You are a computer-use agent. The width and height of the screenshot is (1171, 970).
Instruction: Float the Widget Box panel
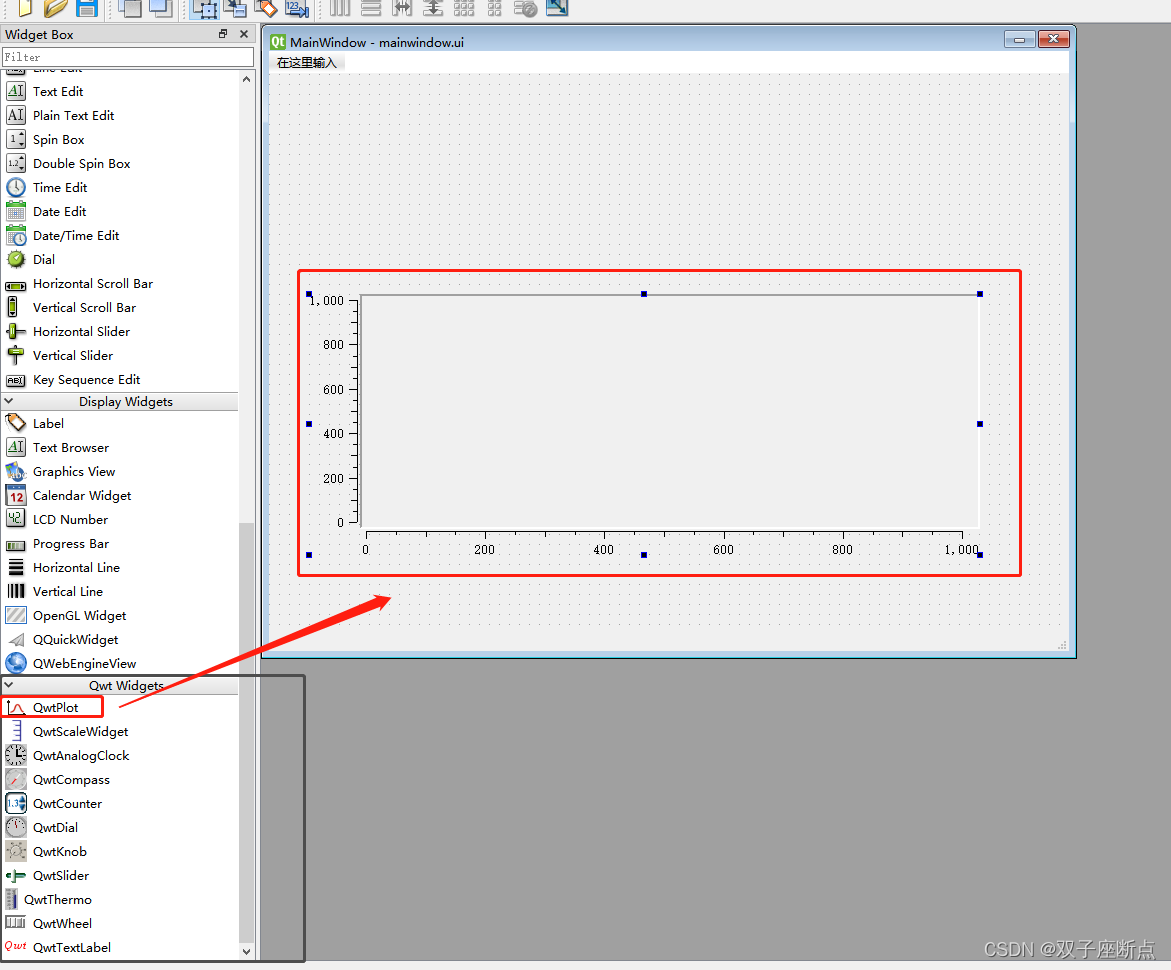pos(223,34)
